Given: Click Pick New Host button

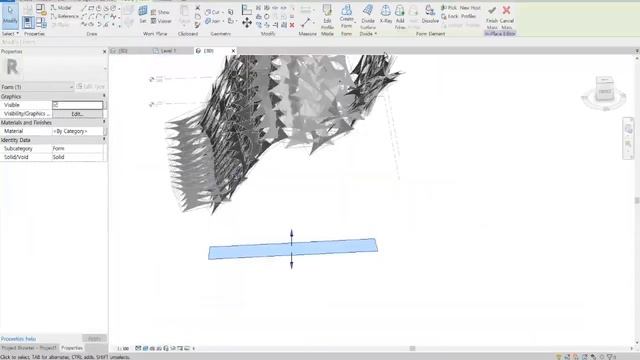Looking at the screenshot, I should [461, 8].
